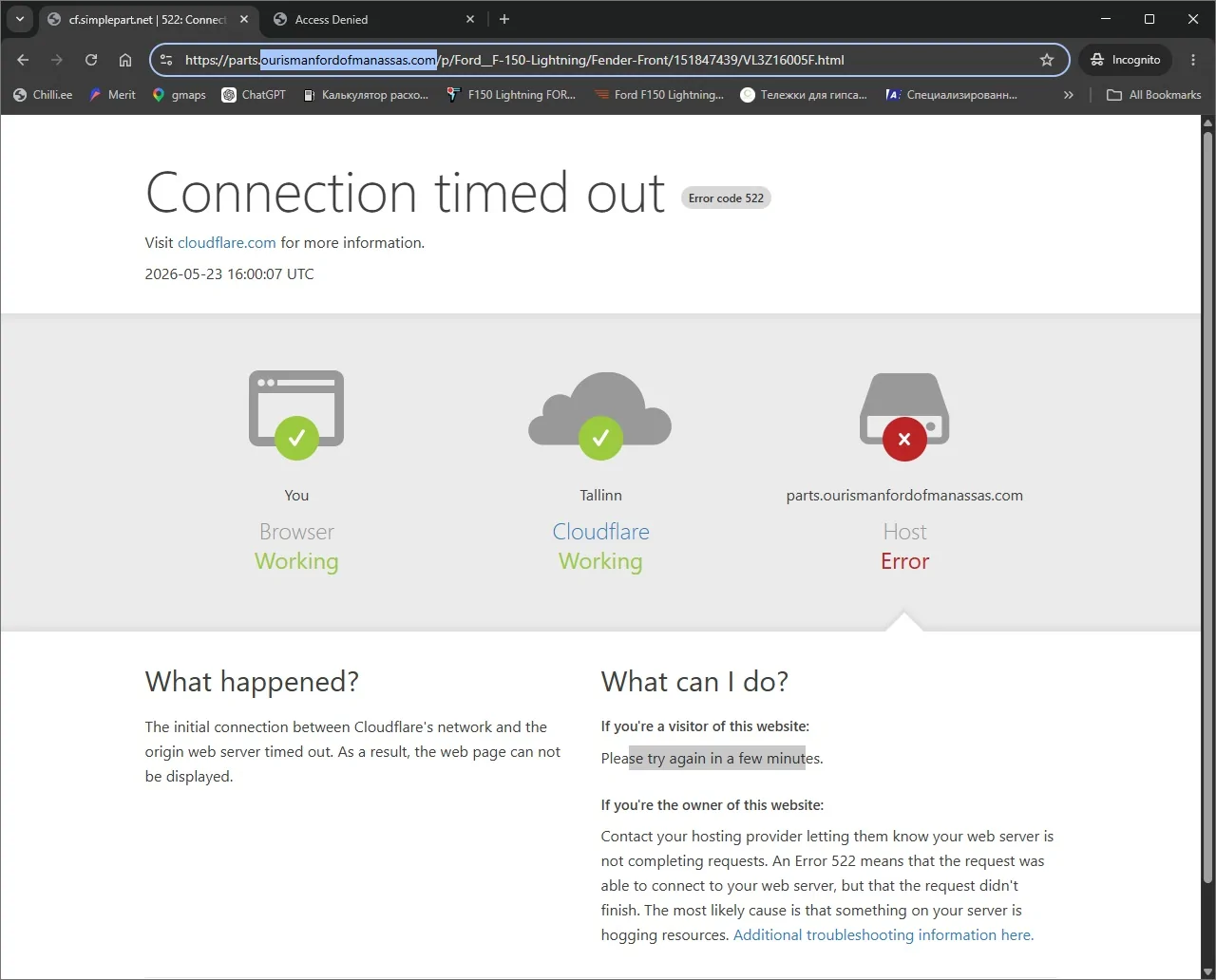Switch to the Access Denied tab
The height and width of the screenshot is (980, 1216).
pyautogui.click(x=374, y=19)
